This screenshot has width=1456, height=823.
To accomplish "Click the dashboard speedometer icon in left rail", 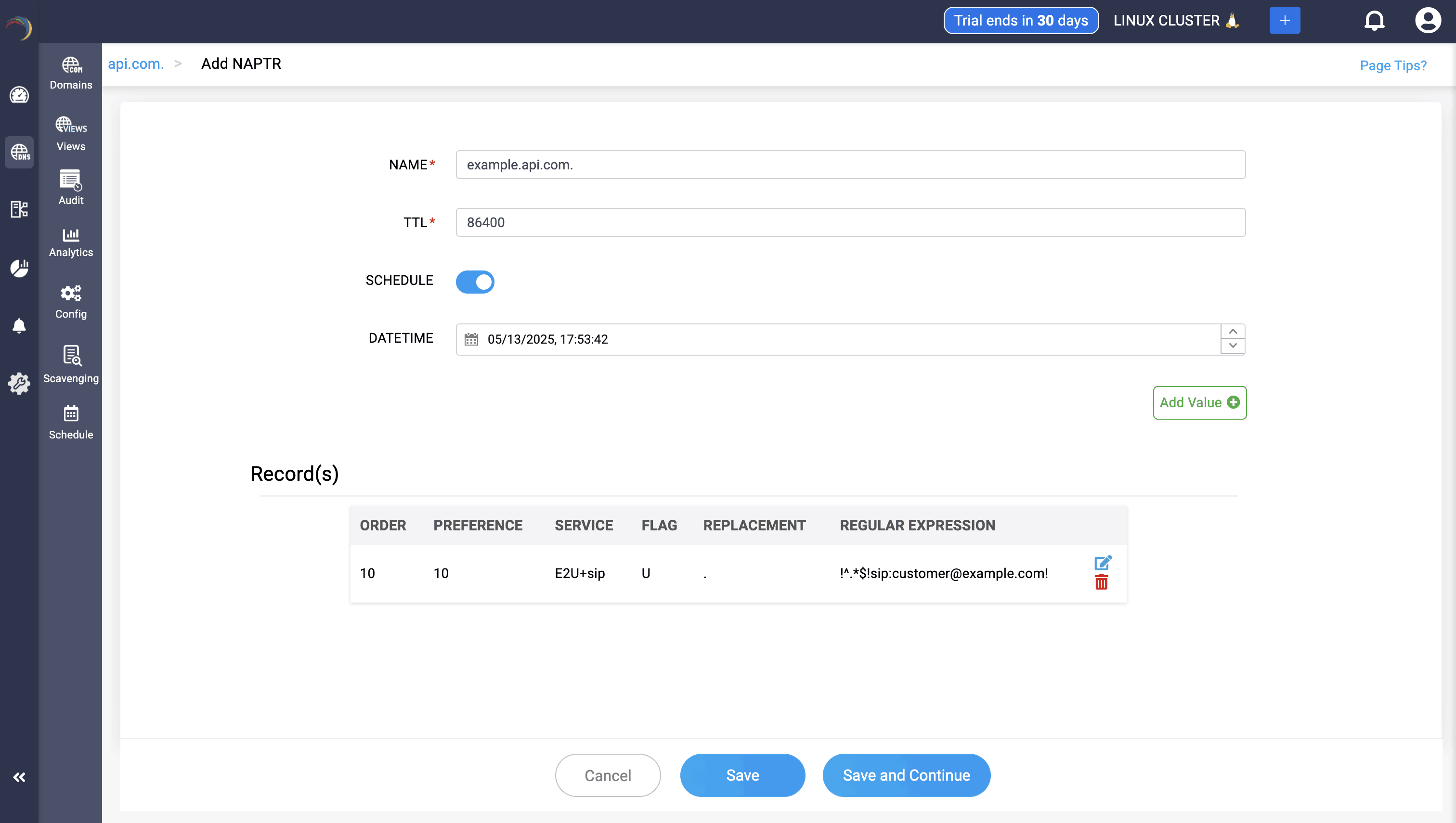I will (x=19, y=95).
